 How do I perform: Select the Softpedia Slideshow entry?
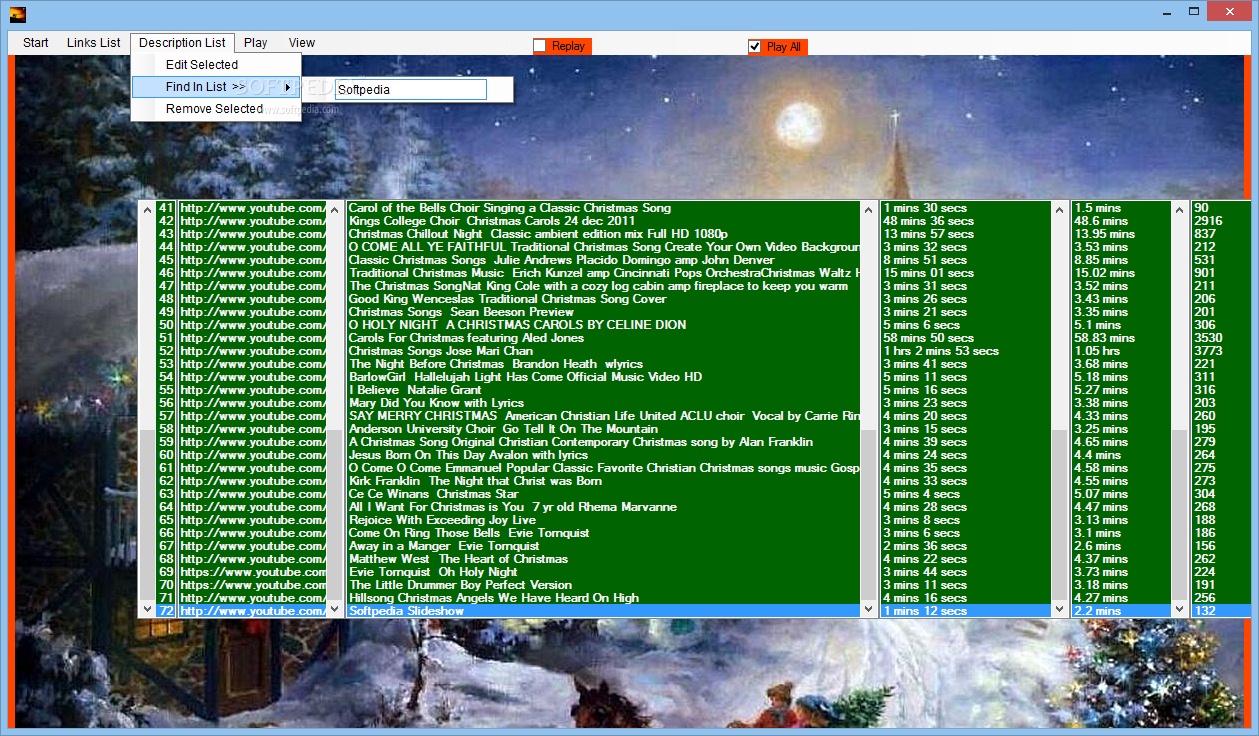tap(604, 611)
